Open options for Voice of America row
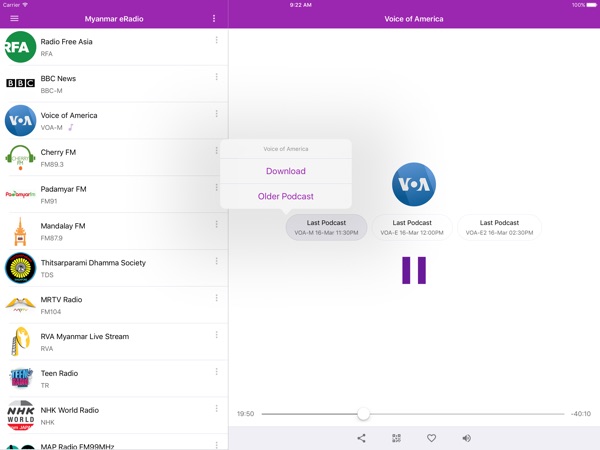The width and height of the screenshot is (600, 450). click(x=217, y=114)
